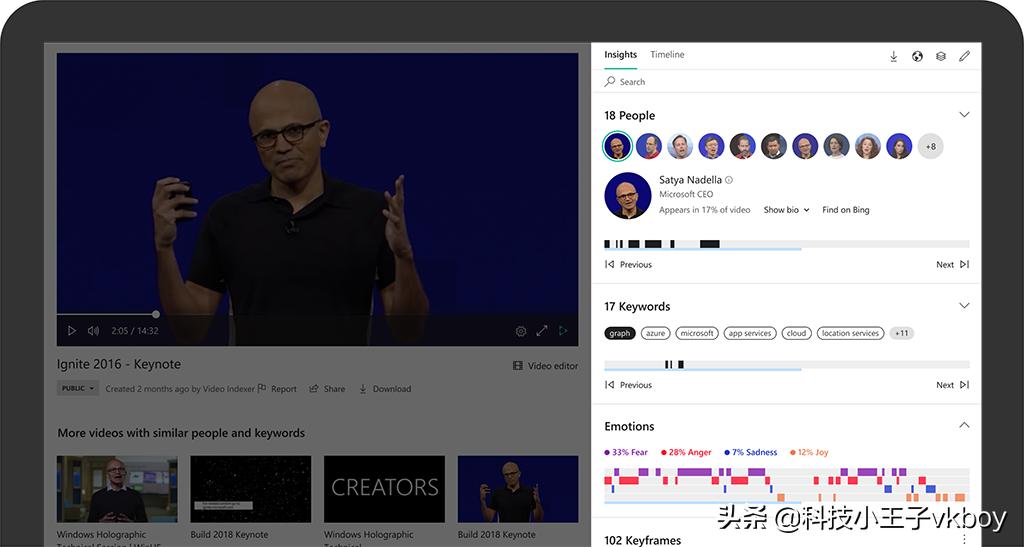Focus the insights Search field
The height and width of the screenshot is (547, 1024).
786,82
